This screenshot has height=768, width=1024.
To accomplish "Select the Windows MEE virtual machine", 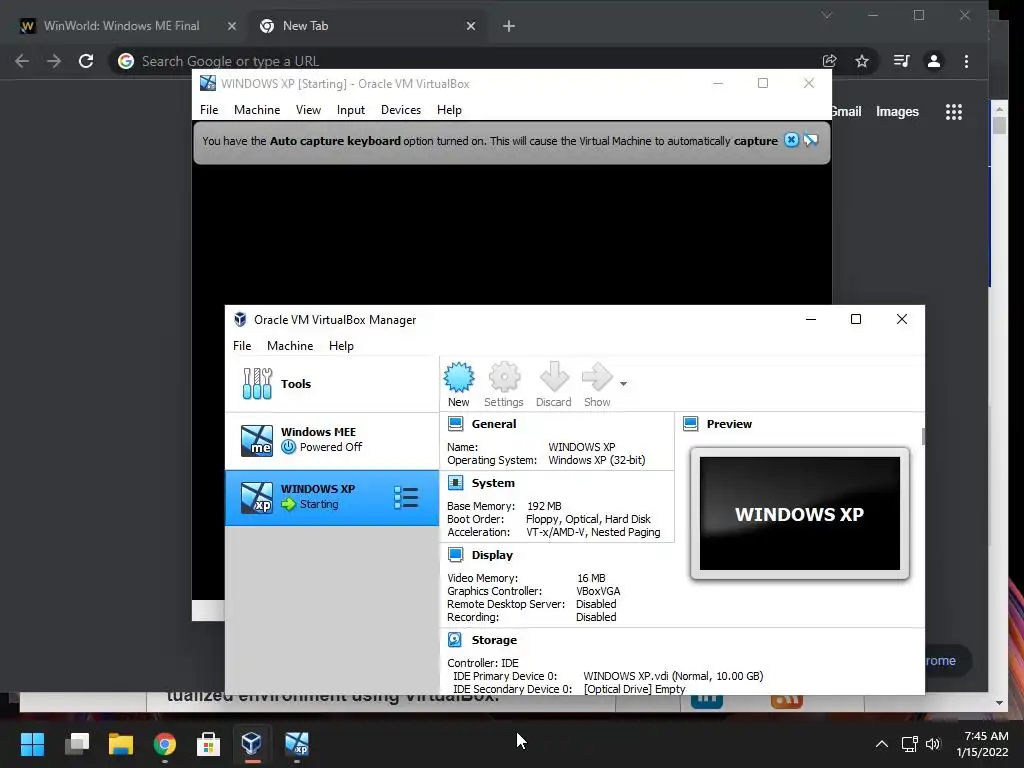I will click(332, 440).
